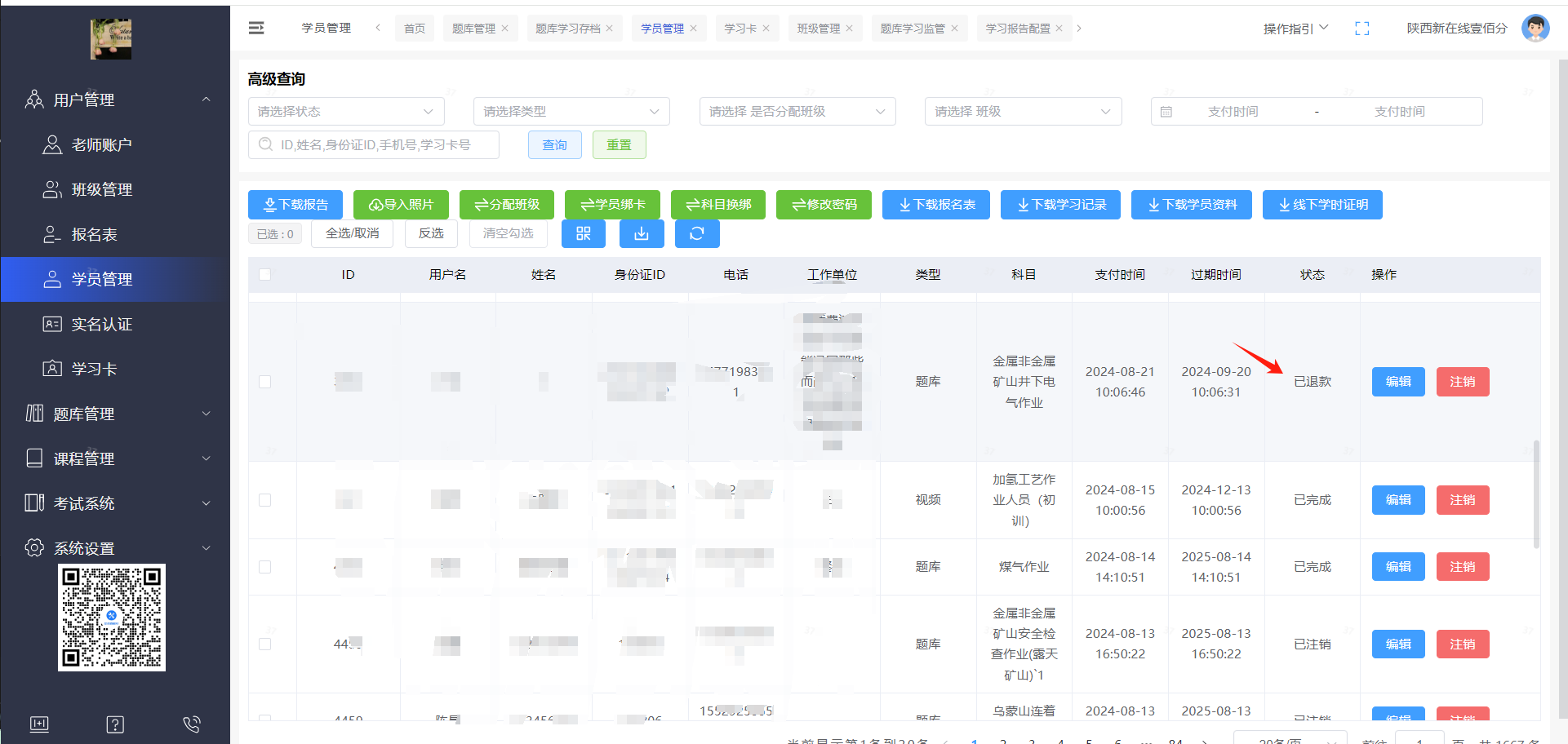This screenshot has width=1568, height=744.
Task: Click the refresh table icon button
Action: pyautogui.click(x=697, y=234)
